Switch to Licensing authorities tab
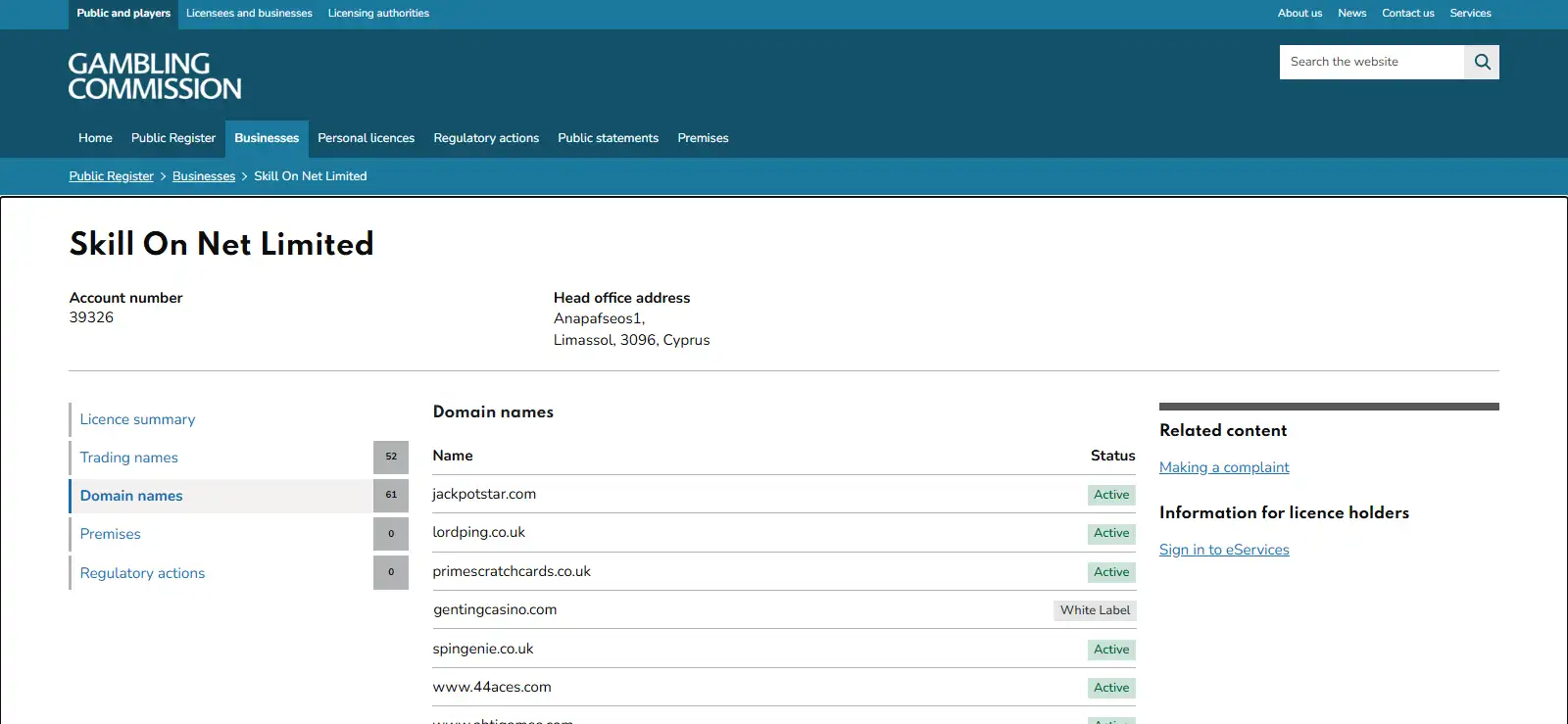The width and height of the screenshot is (1568, 724). click(x=378, y=14)
